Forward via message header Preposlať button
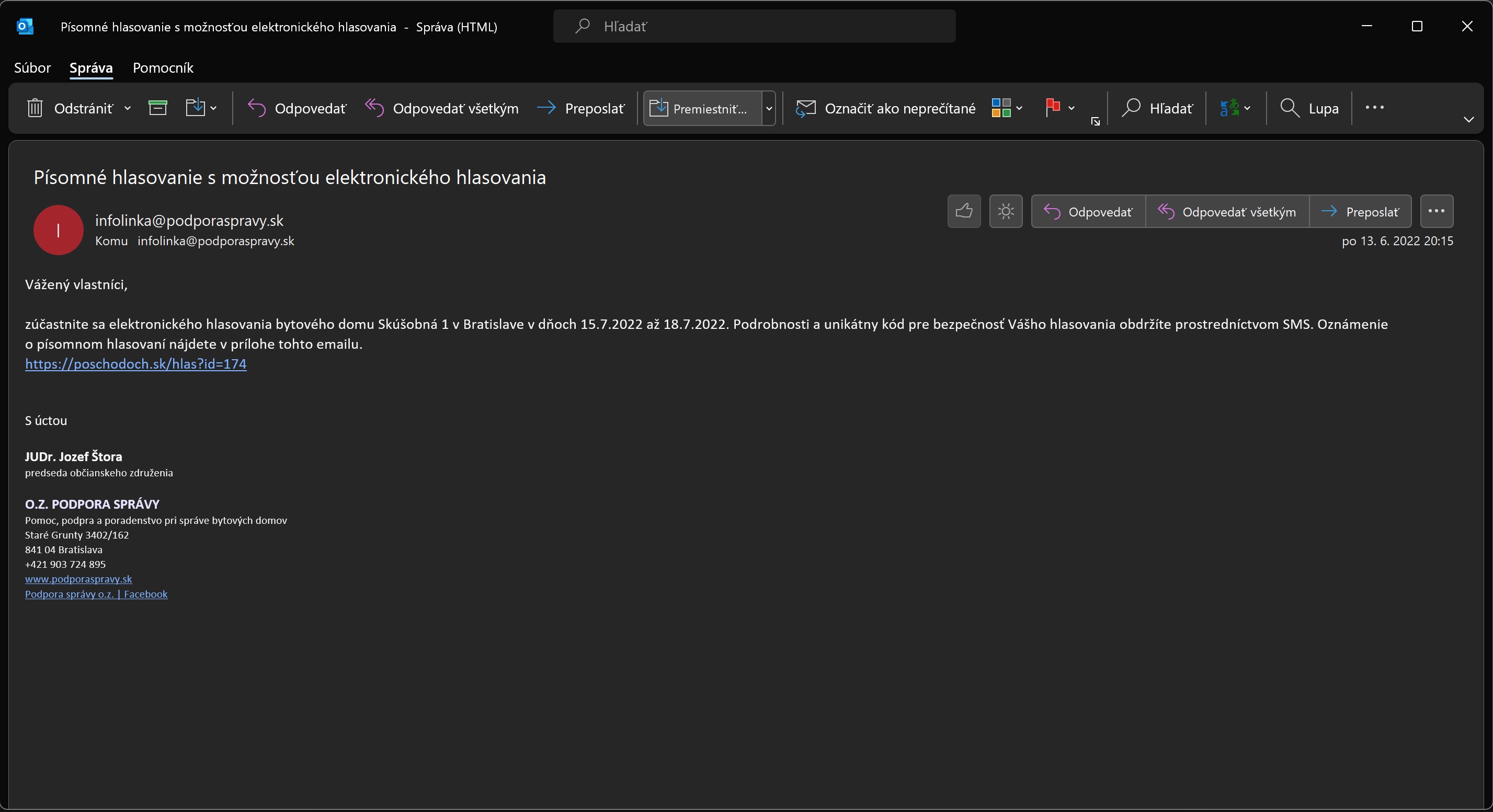Screen dimensions: 1493x812 pyautogui.click(x=1360, y=212)
